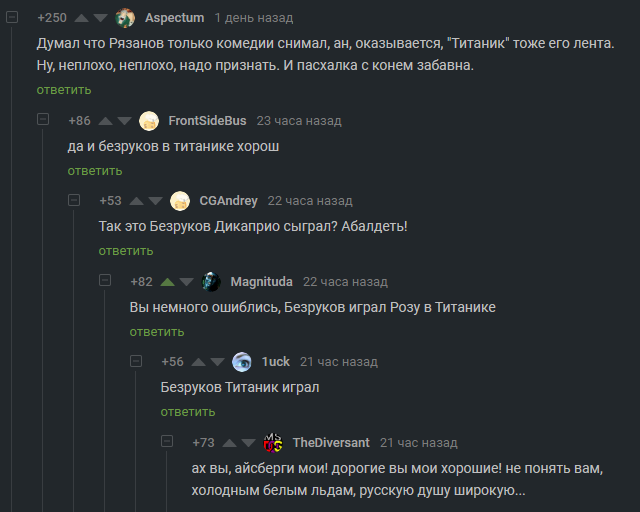Downvote CGAndrey's comment
This screenshot has height=512, width=640.
coord(155,201)
